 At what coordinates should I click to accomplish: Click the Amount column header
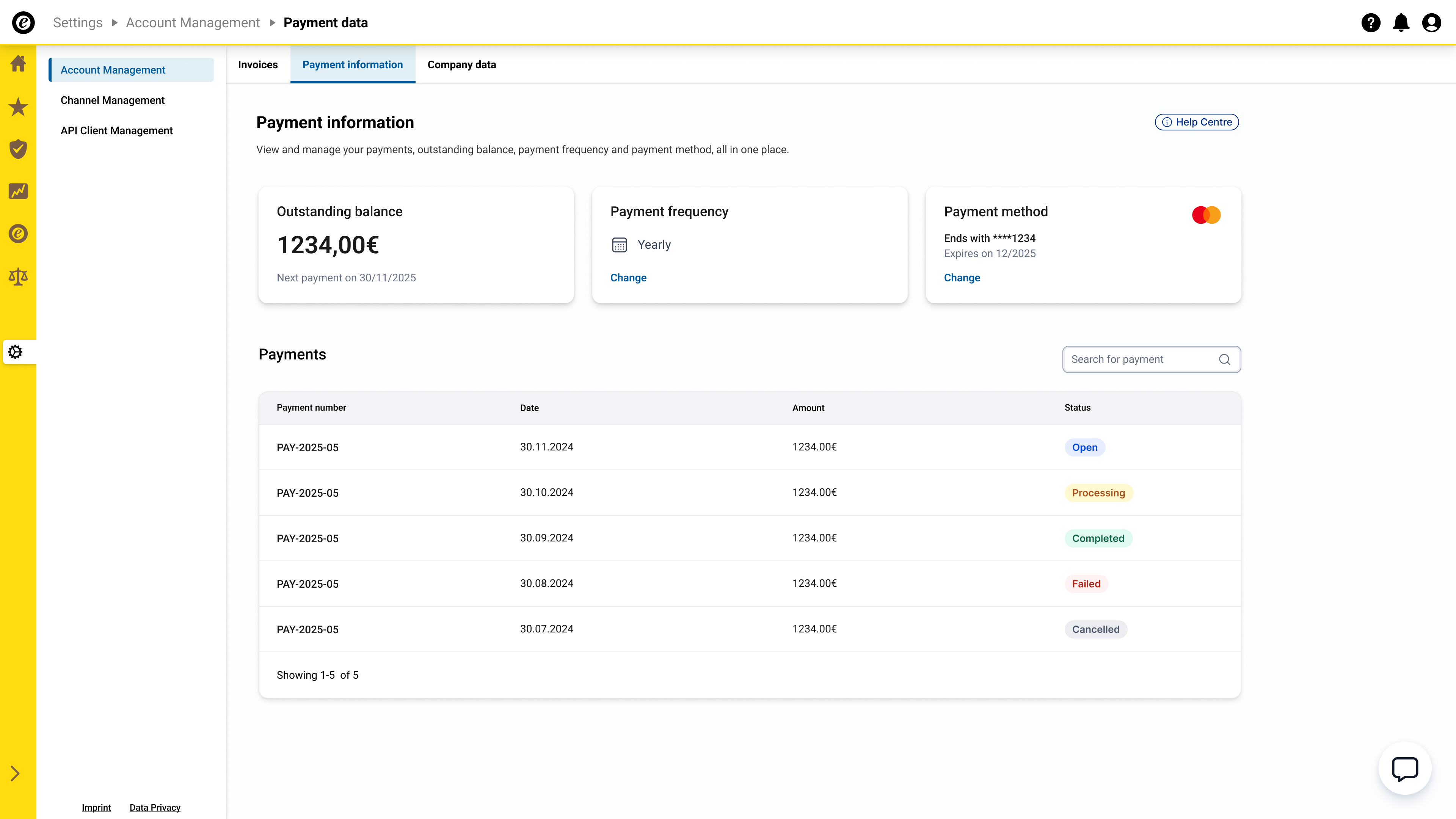tap(808, 408)
